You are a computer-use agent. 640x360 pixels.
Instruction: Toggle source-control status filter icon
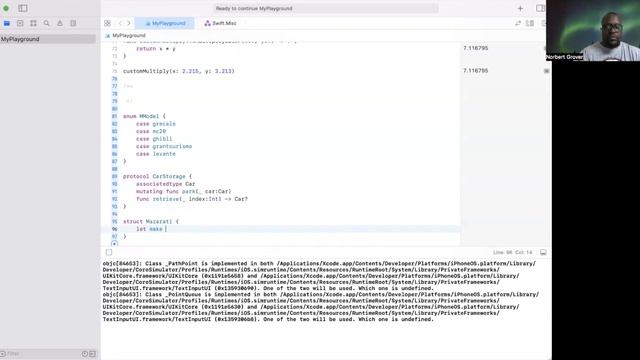[x=92, y=354]
